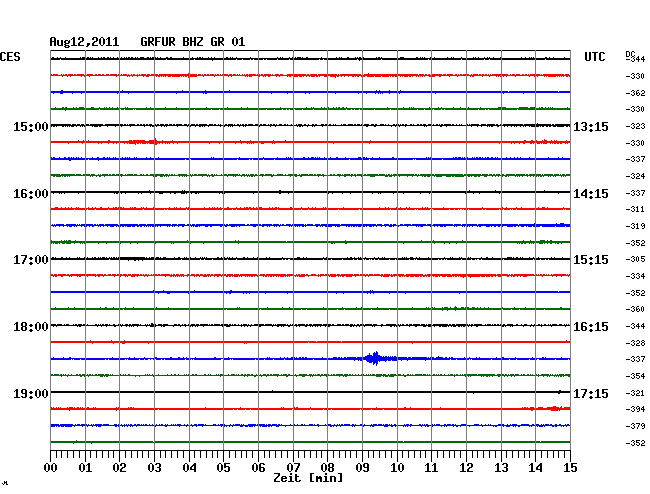Viewport: 650px width, 494px height.
Task: Click minute tick label "10" on the time axis
Action: click(x=397, y=468)
